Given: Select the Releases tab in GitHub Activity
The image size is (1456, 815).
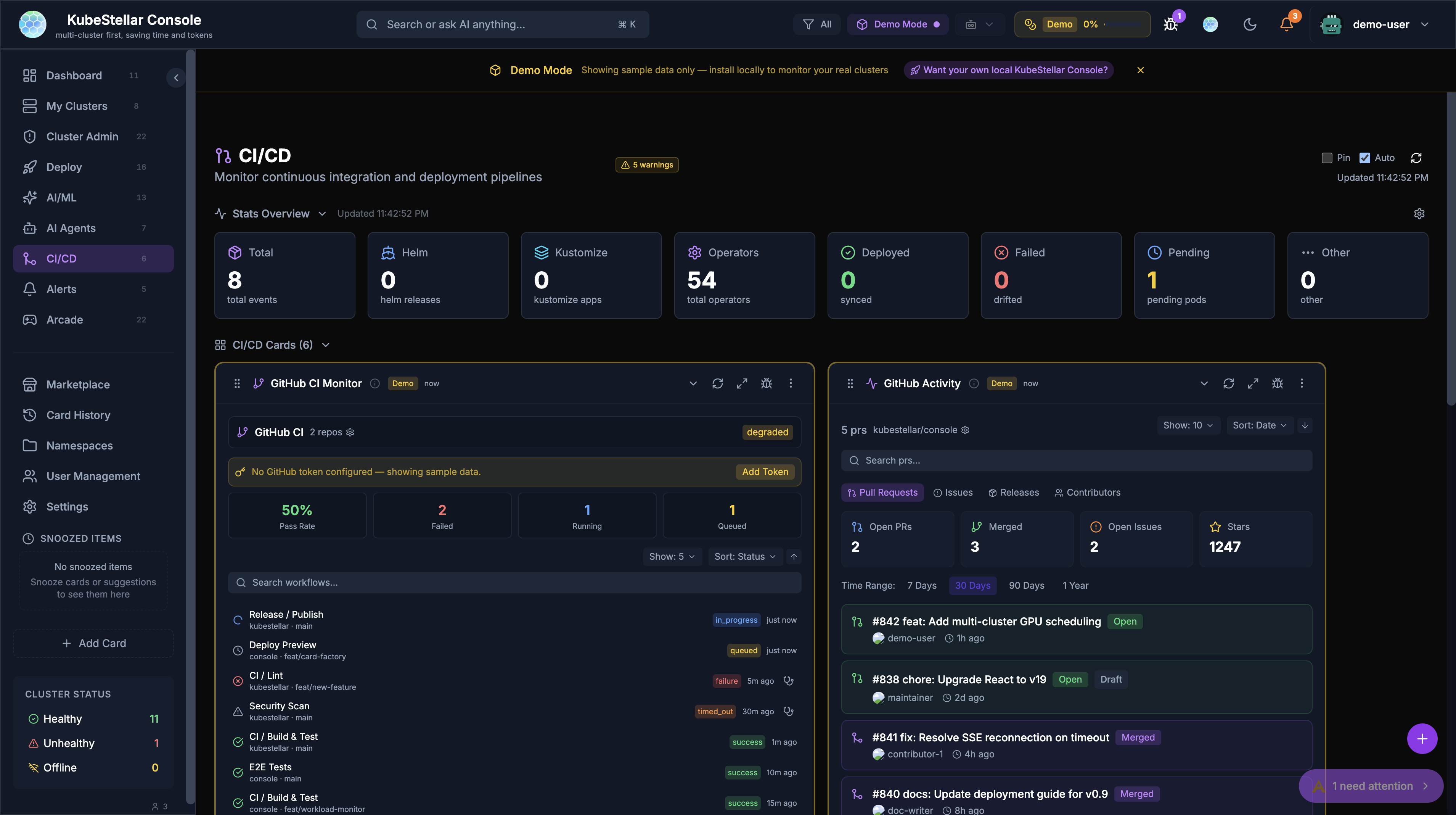Looking at the screenshot, I should (x=1013, y=493).
